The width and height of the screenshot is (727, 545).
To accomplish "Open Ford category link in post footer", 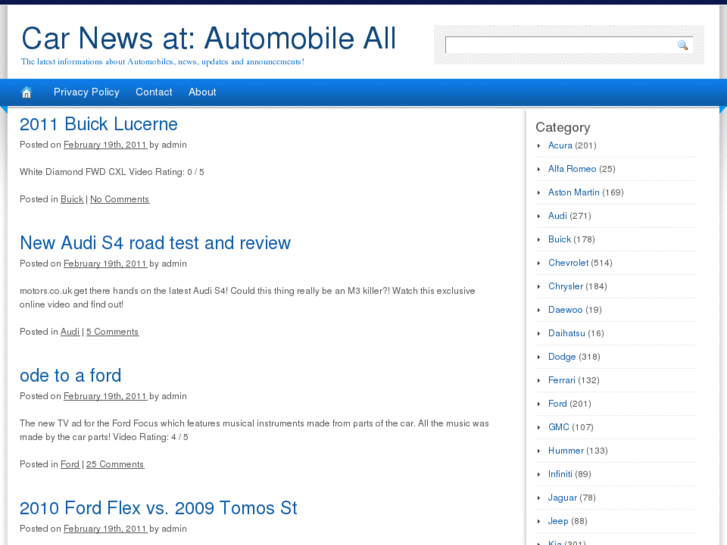I will 70,464.
